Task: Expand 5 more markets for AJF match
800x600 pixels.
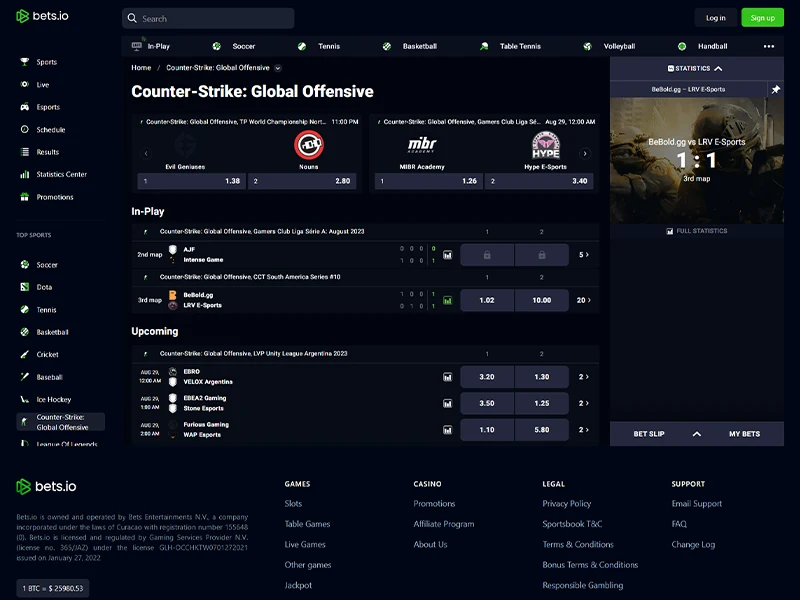Action: click(x=584, y=255)
